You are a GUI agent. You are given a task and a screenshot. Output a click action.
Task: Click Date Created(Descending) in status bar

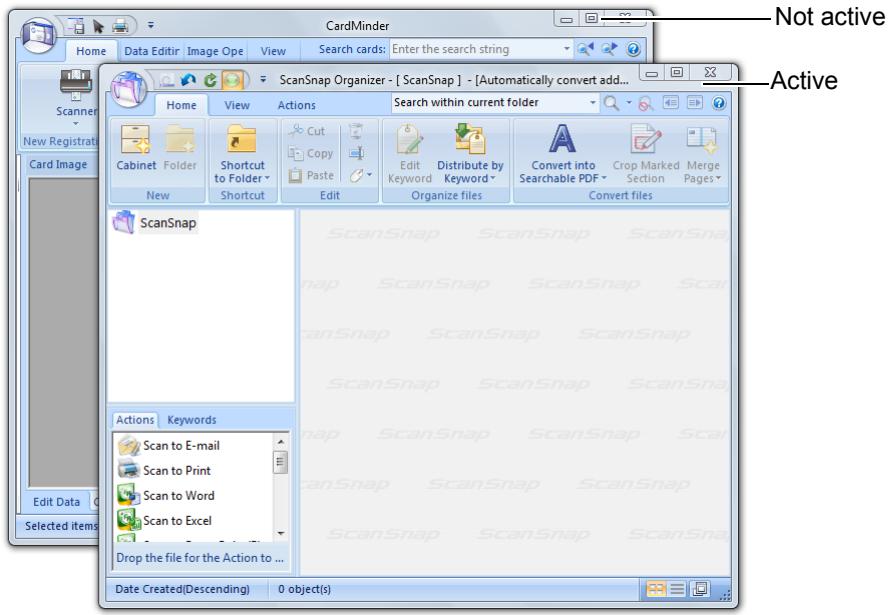pos(182,589)
